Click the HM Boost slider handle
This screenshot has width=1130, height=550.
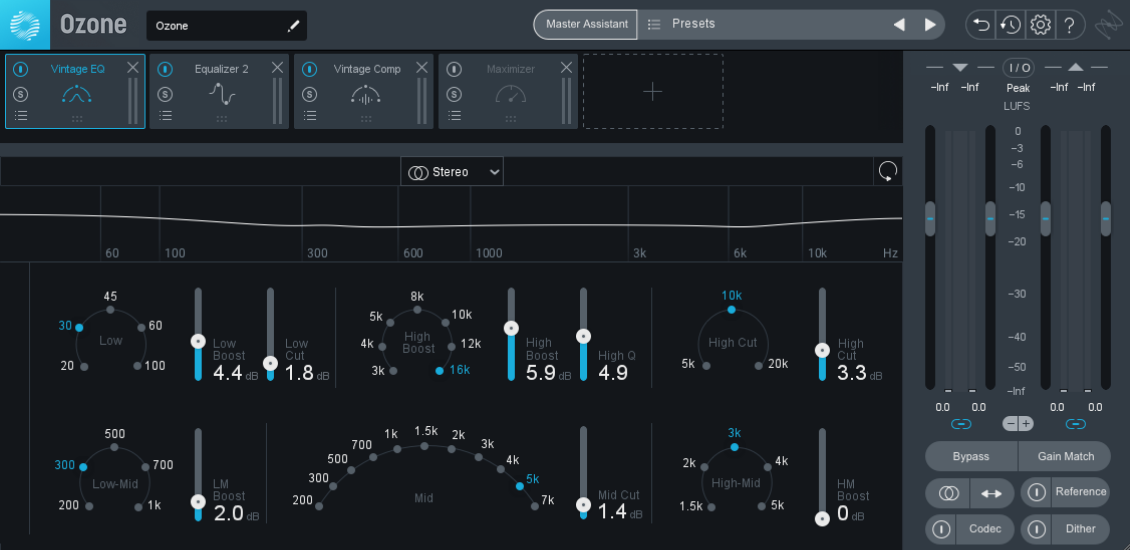pos(822,518)
